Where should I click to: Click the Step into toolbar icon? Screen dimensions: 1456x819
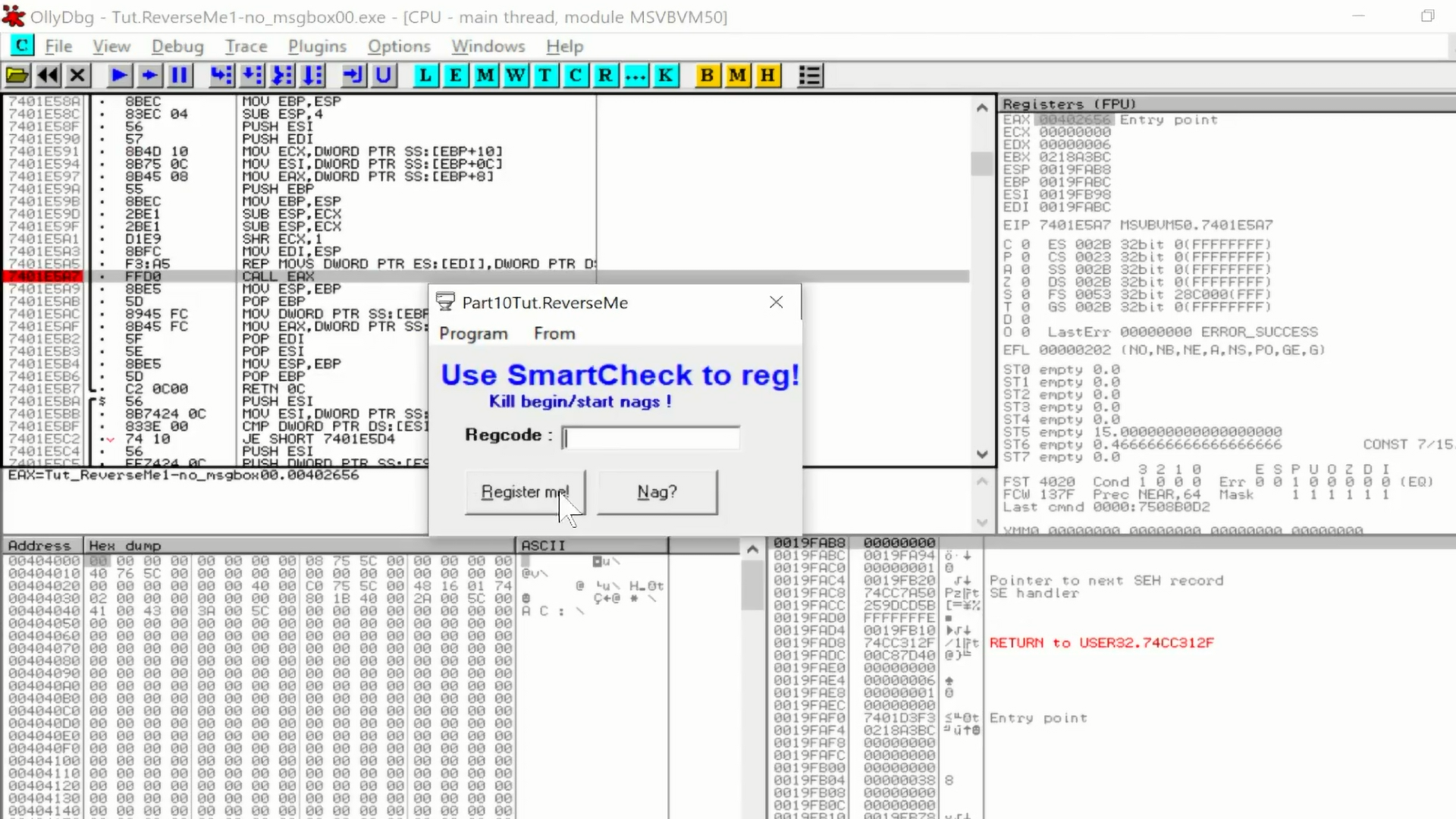(221, 75)
